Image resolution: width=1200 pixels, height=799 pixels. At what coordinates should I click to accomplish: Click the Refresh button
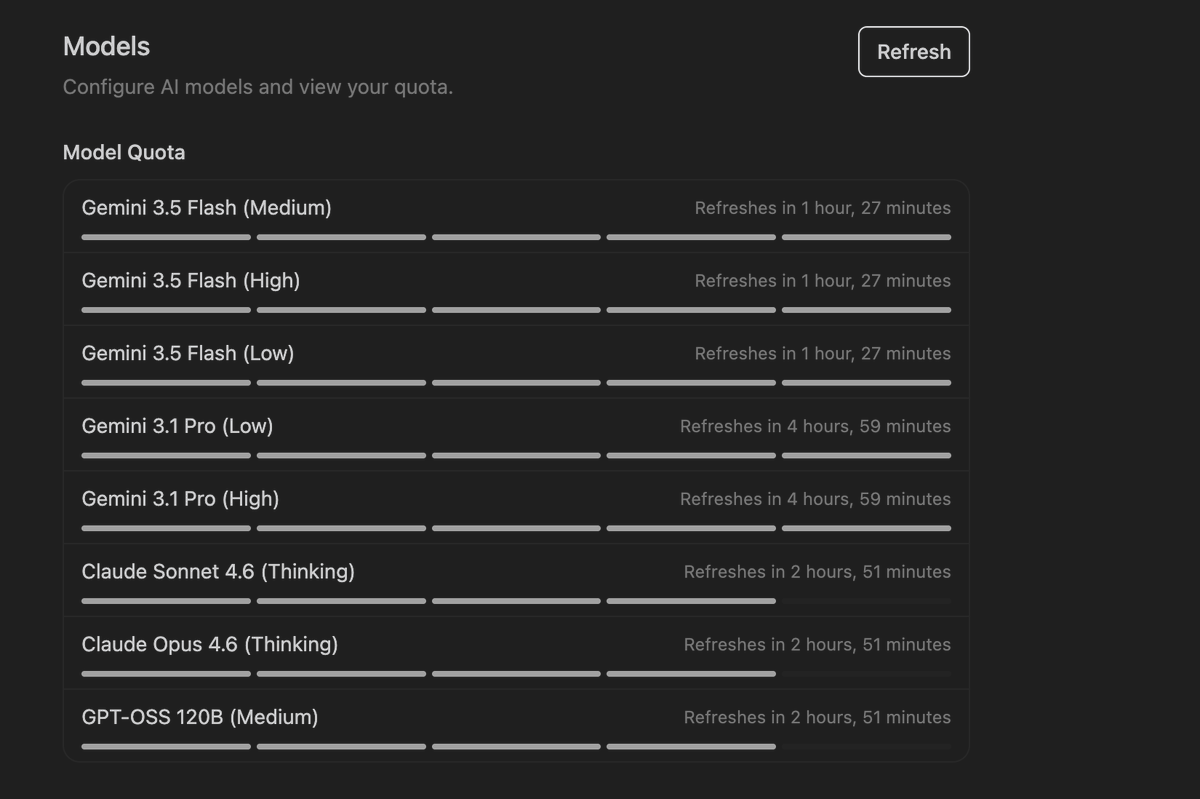click(x=914, y=52)
